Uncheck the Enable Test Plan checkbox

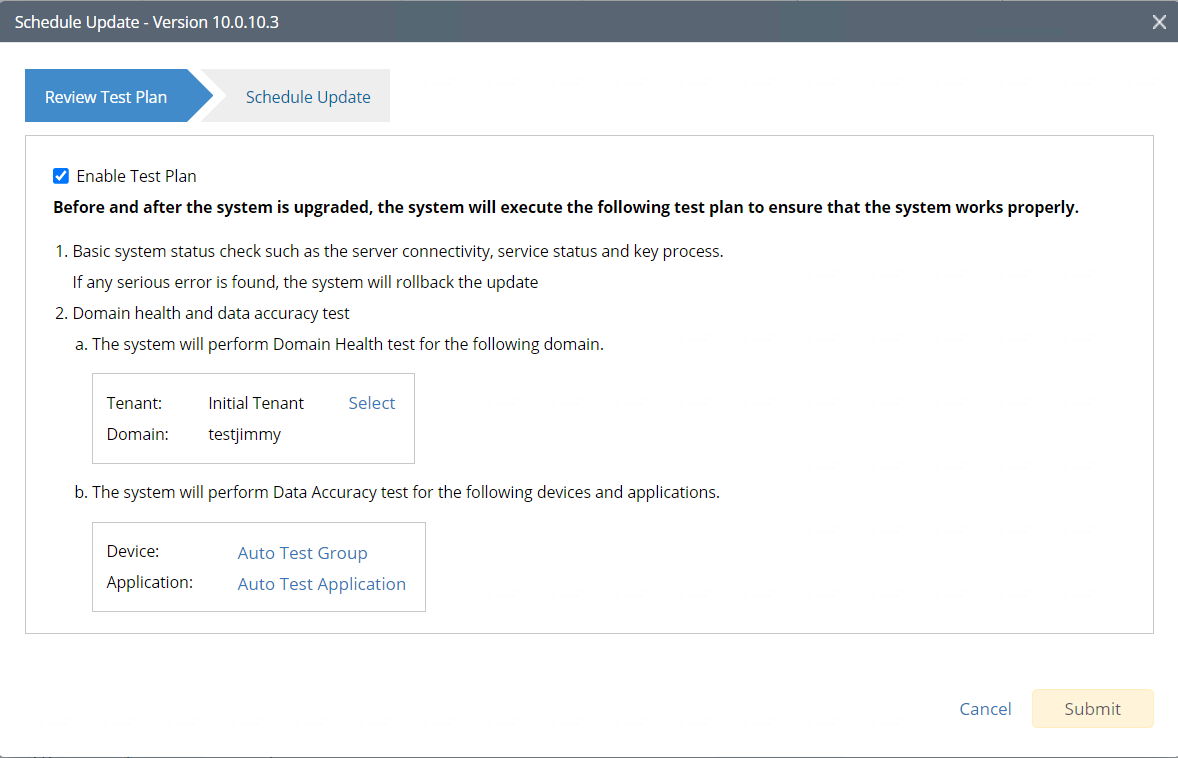pos(61,176)
